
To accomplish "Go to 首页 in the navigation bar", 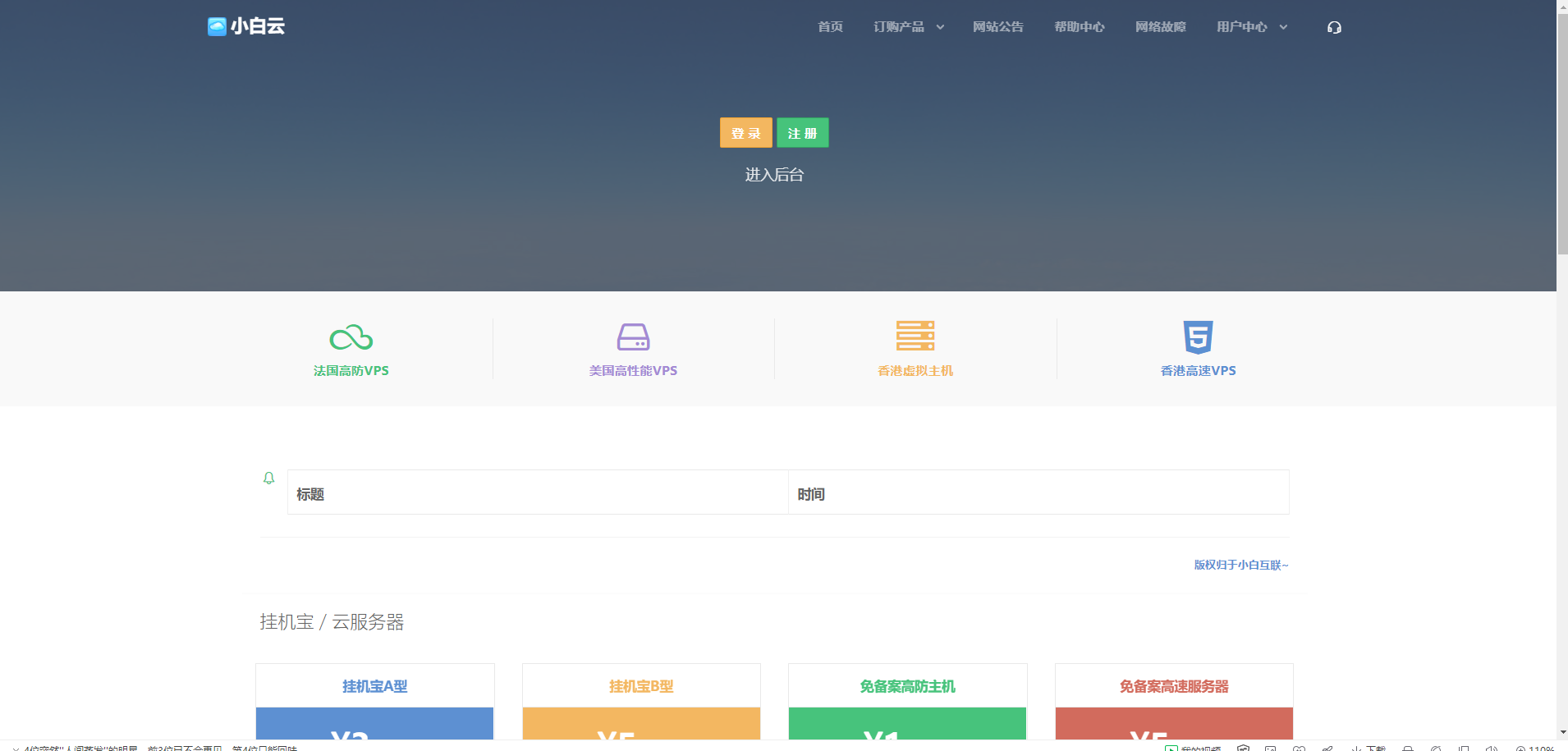I will point(830,27).
